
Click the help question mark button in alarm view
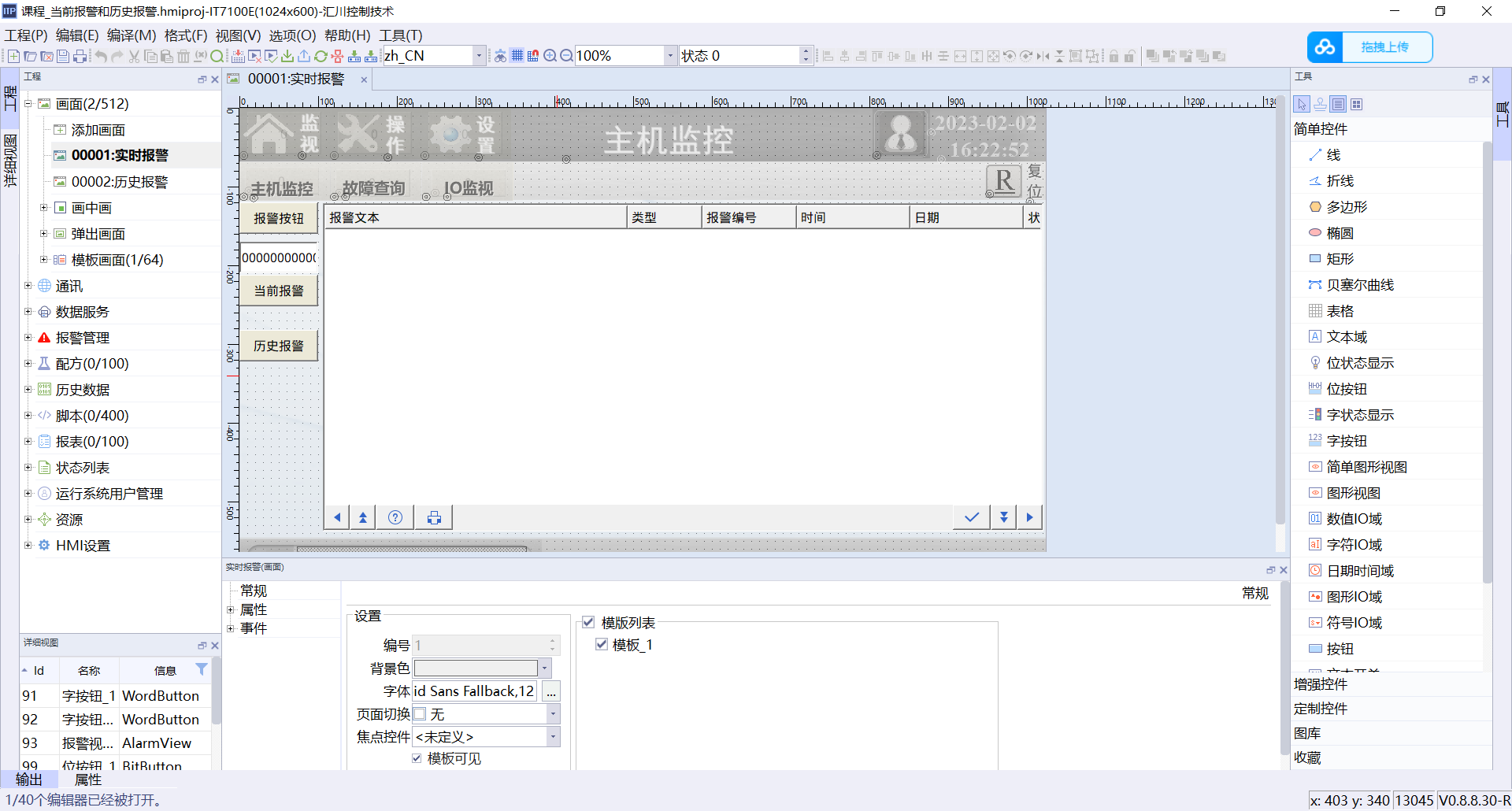tap(395, 517)
